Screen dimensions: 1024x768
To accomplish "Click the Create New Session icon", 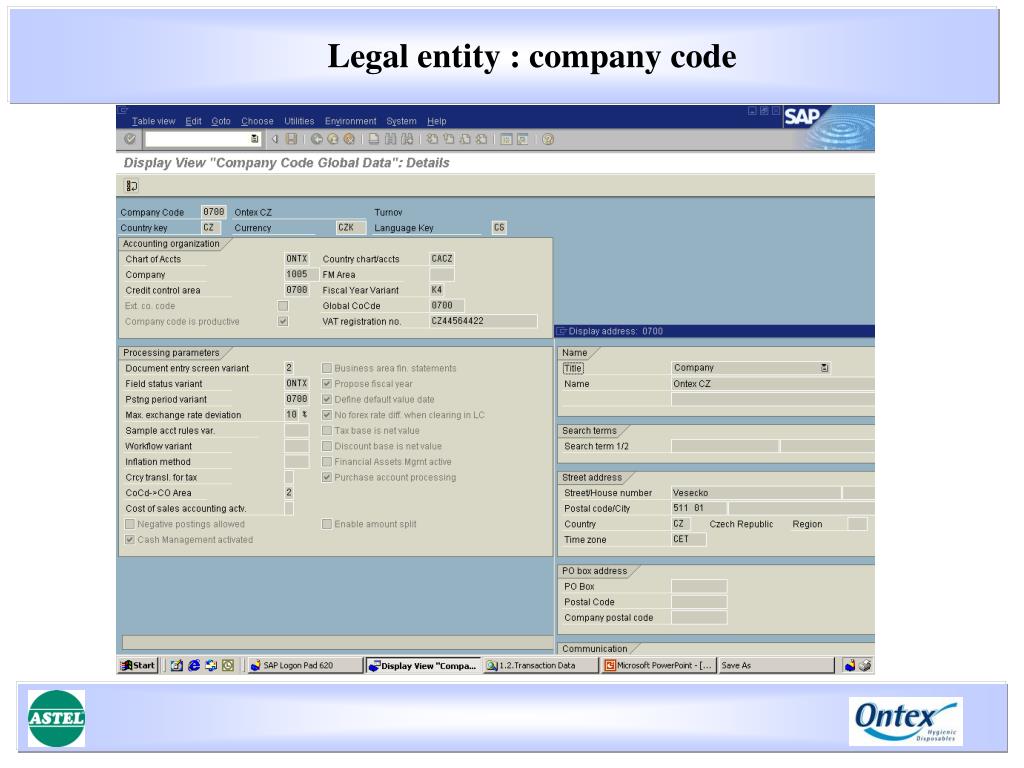I will click(x=506, y=139).
